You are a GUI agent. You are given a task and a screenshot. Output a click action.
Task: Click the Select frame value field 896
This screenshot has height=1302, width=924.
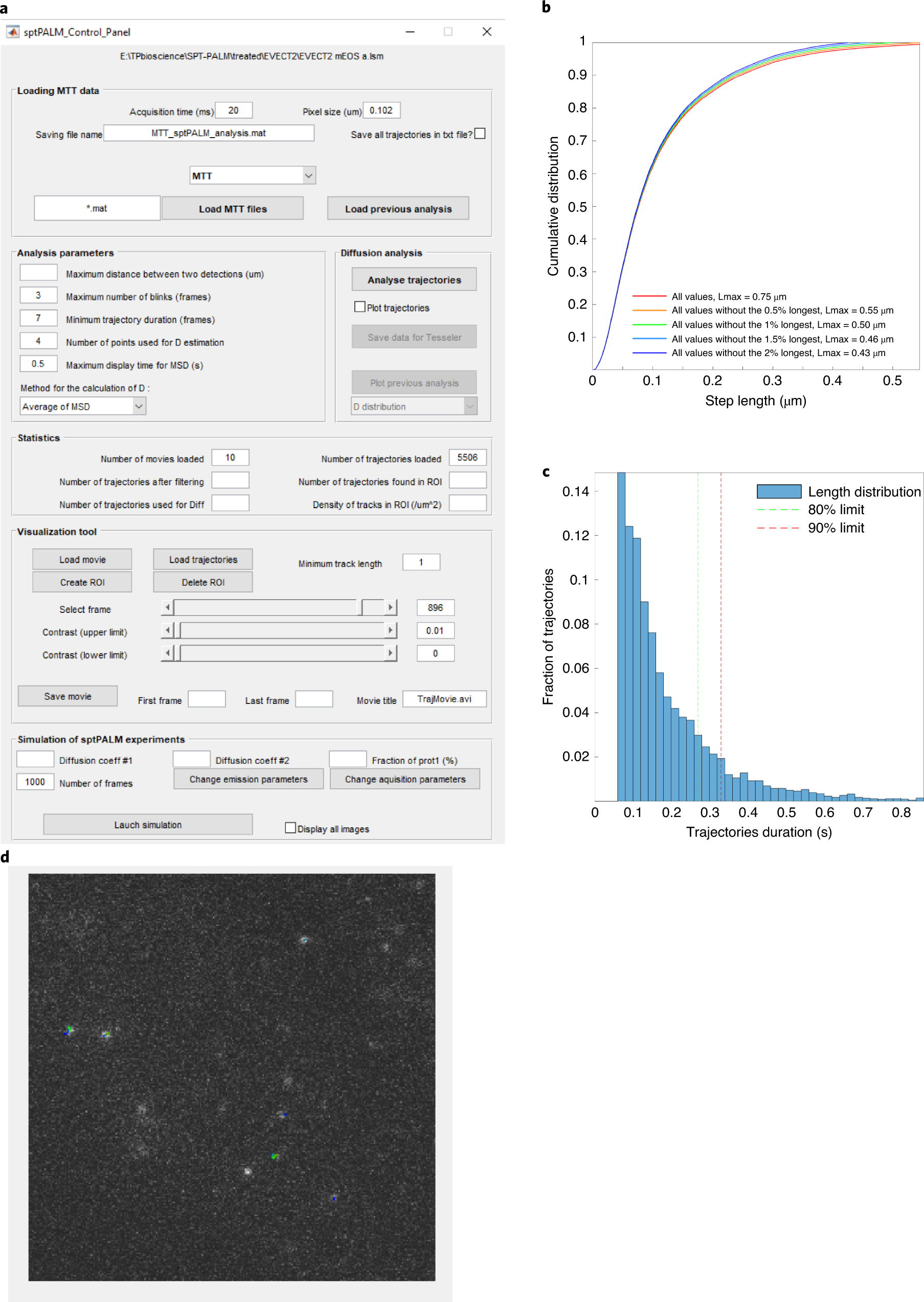click(x=435, y=608)
